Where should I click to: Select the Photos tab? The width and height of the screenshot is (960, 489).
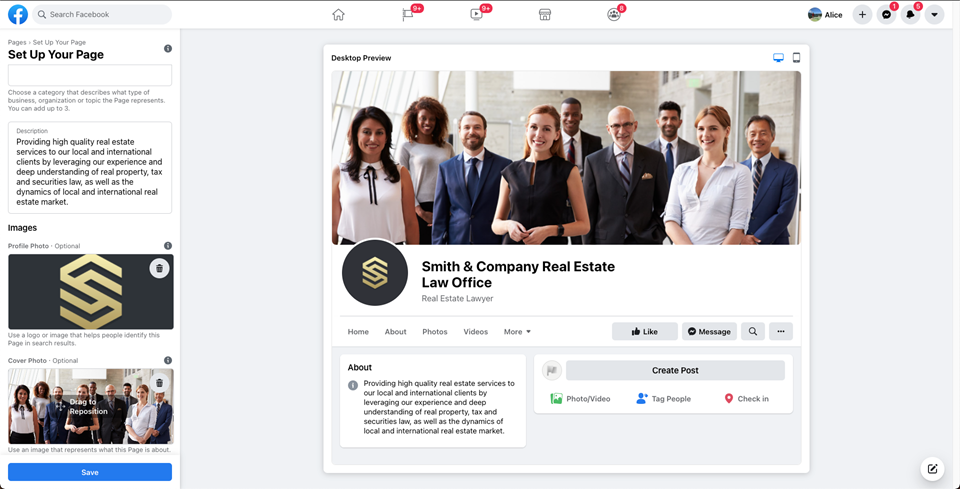(x=435, y=332)
